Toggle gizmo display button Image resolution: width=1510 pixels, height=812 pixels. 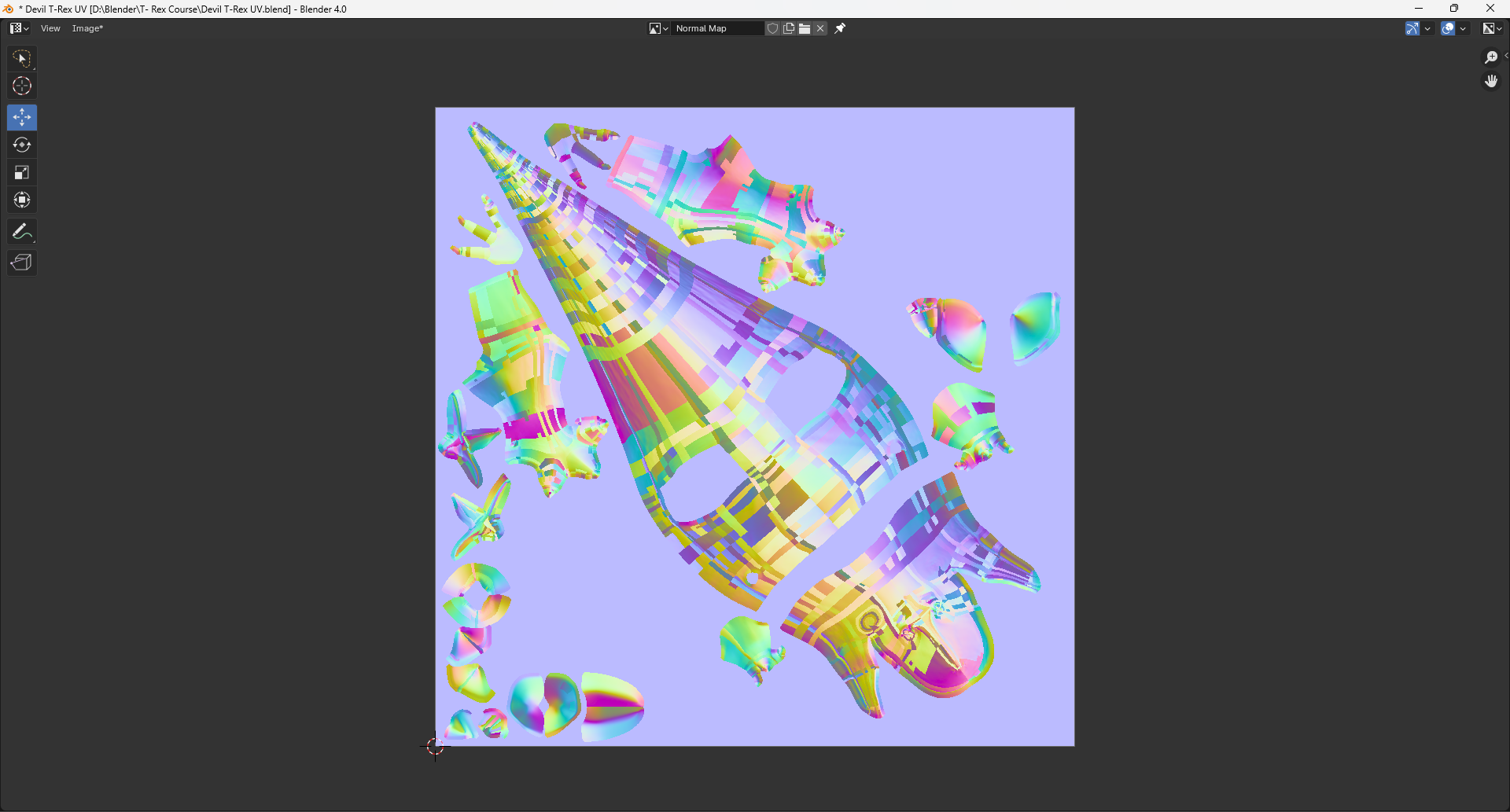[1412, 28]
